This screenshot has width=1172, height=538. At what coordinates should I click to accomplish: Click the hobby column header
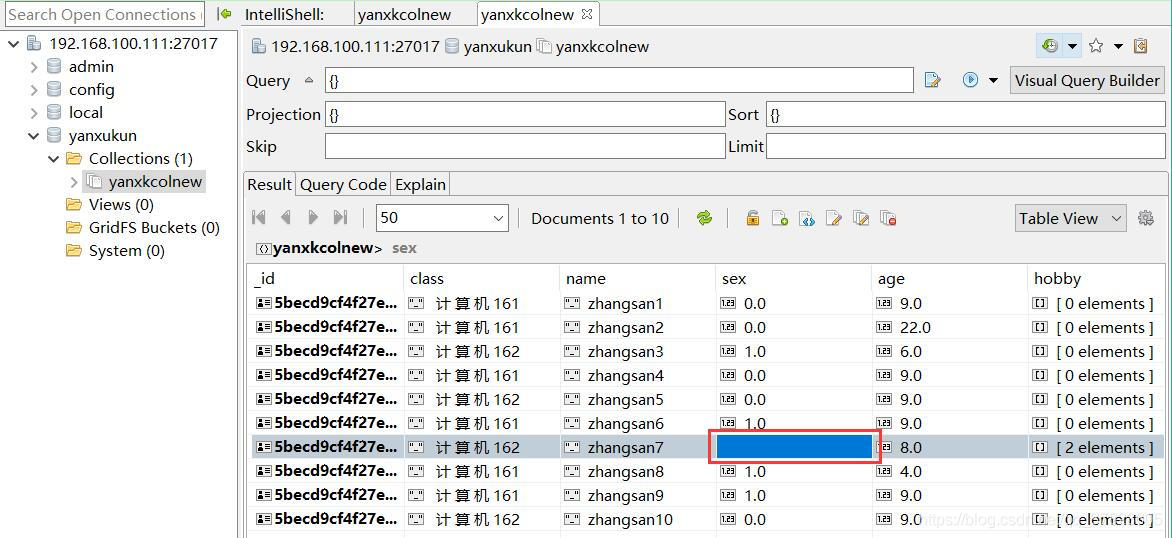tap(1096, 279)
